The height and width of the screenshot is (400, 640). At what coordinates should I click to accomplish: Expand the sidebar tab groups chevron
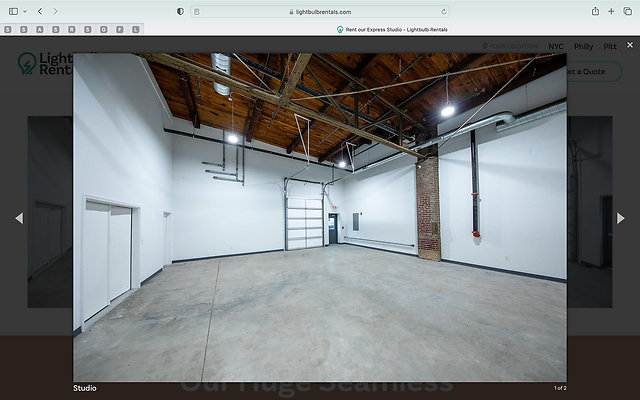pyautogui.click(x=24, y=11)
